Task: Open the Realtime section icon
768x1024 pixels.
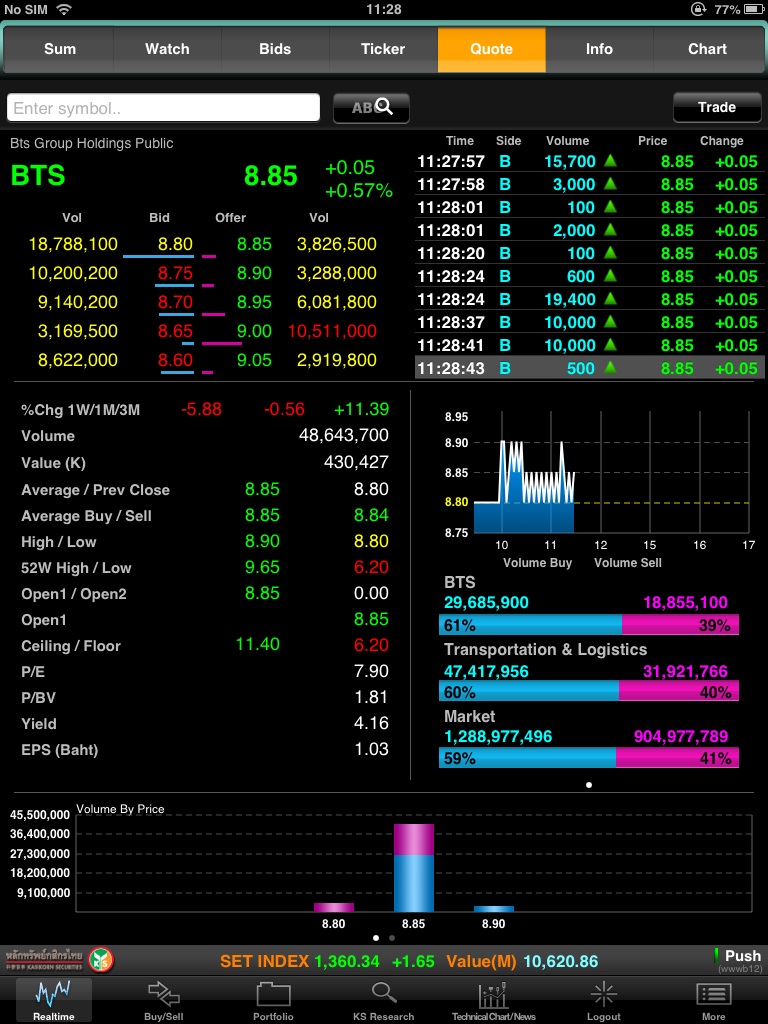Action: (54, 1000)
